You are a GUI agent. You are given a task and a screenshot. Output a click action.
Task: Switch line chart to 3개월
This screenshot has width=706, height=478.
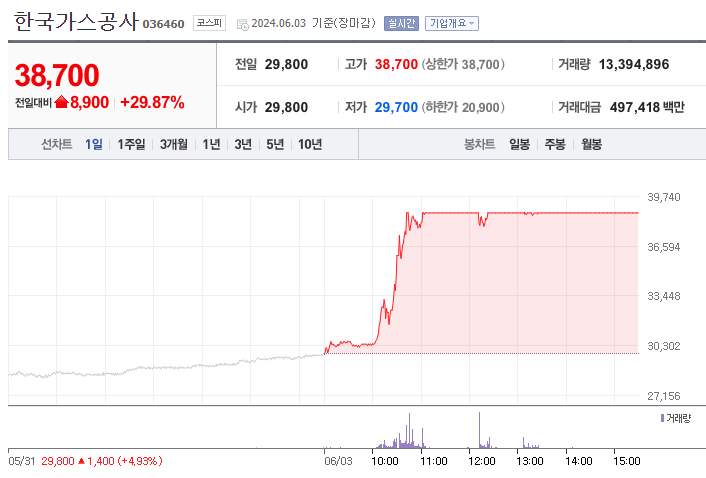pyautogui.click(x=173, y=144)
